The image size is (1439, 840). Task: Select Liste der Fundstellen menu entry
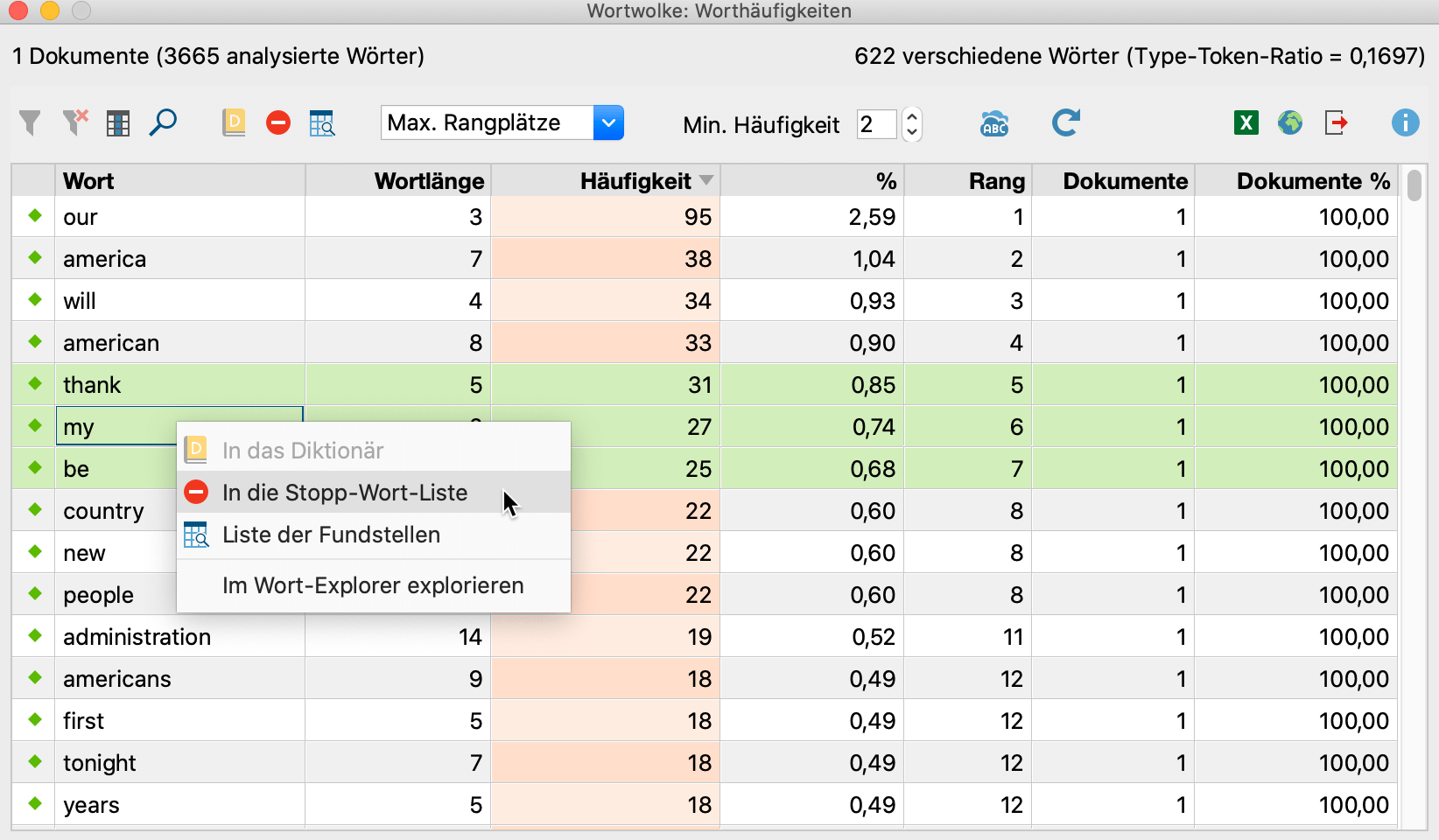pos(374,535)
